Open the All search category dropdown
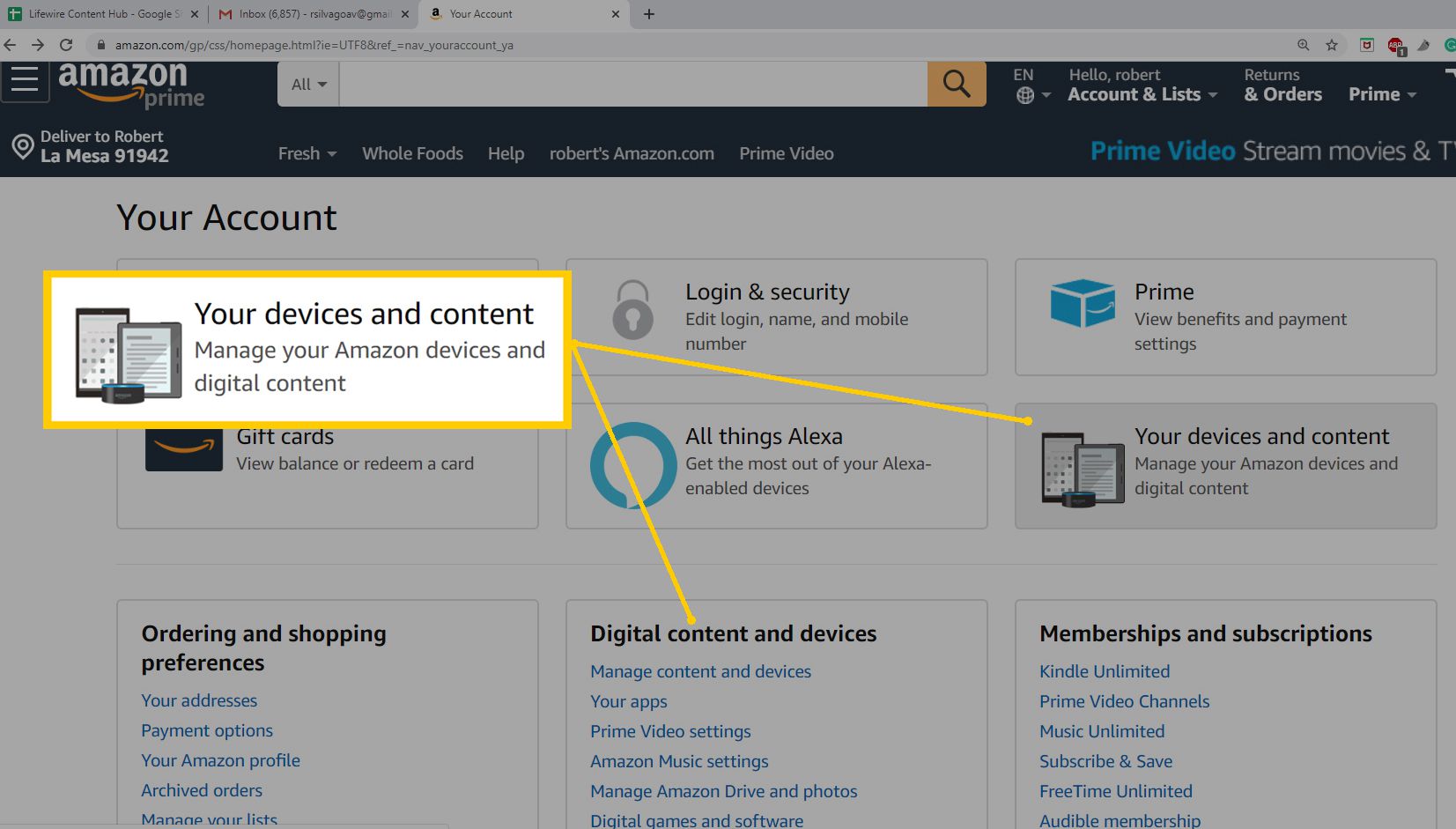 (308, 84)
